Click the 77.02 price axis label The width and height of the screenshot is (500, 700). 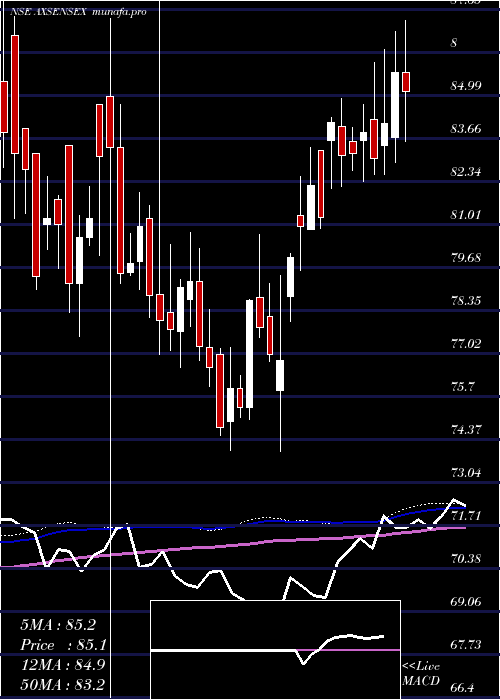(466, 344)
